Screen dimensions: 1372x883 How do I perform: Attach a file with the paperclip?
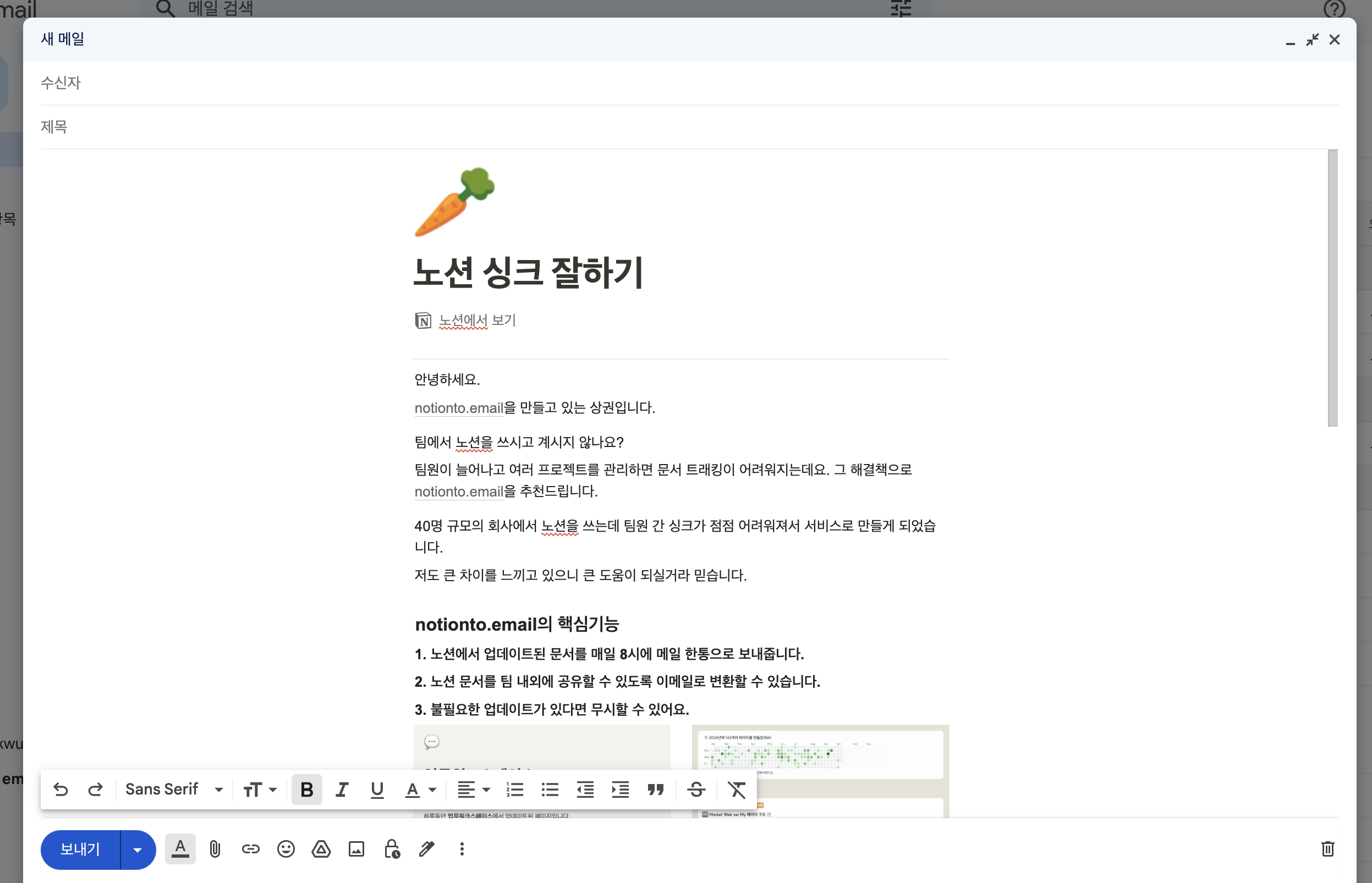[215, 848]
